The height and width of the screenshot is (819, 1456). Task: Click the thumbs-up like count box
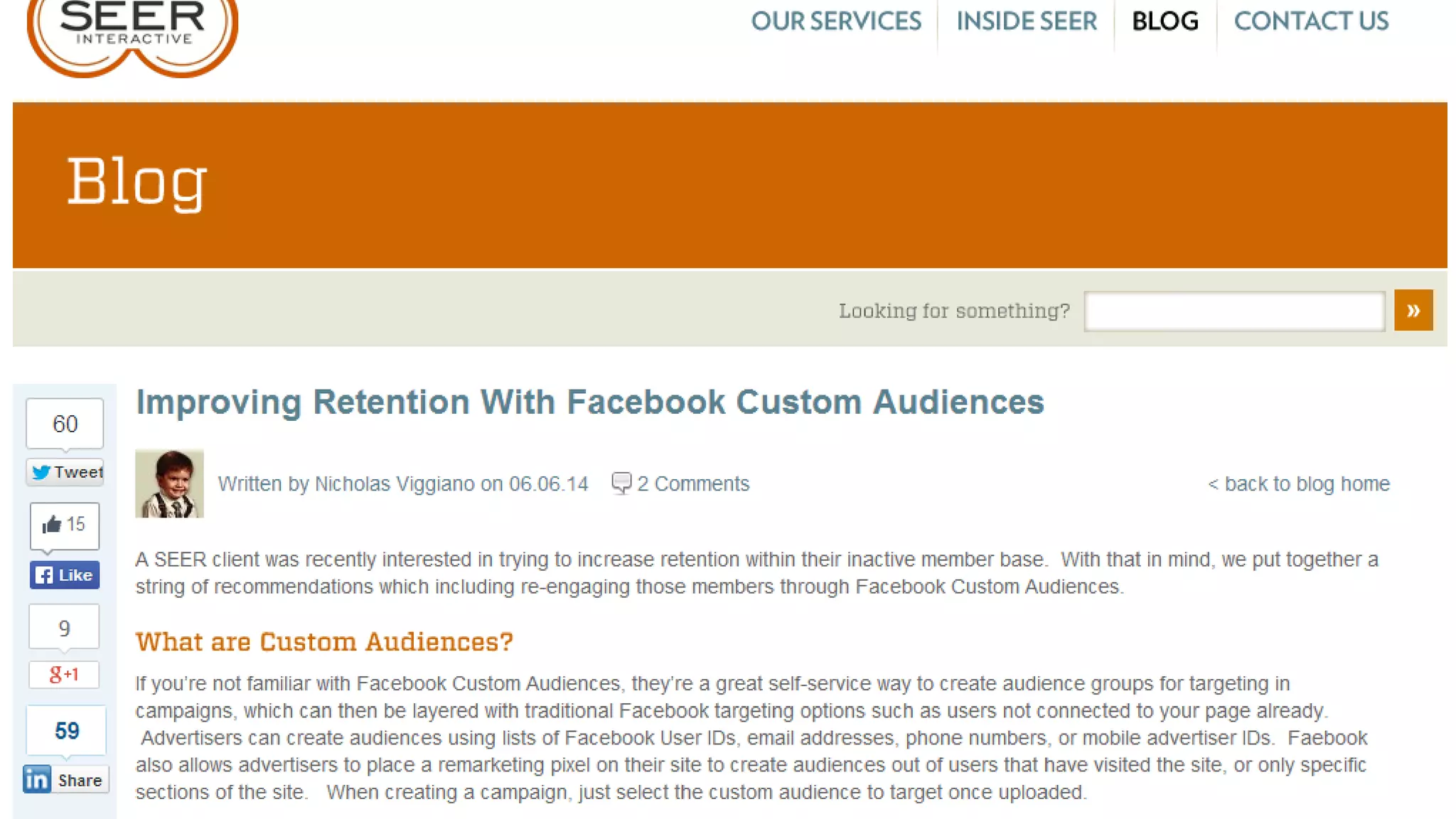pos(64,525)
